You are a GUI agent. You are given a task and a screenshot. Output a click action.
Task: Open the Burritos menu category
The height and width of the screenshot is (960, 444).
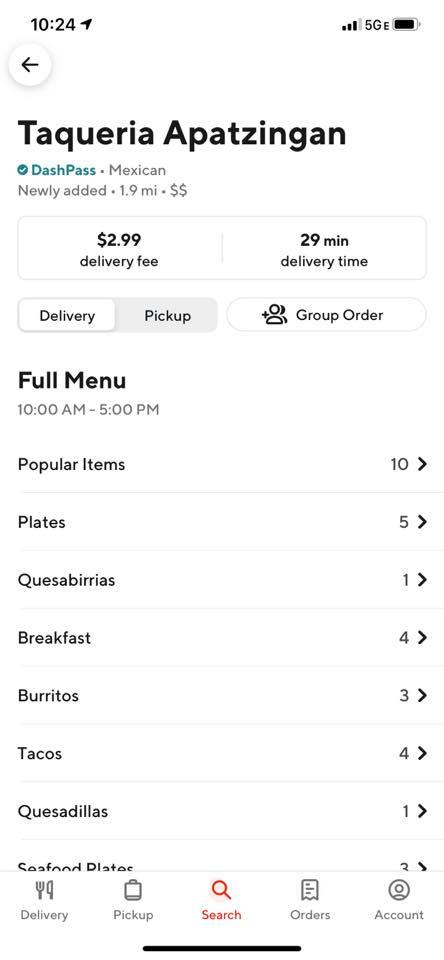point(222,696)
